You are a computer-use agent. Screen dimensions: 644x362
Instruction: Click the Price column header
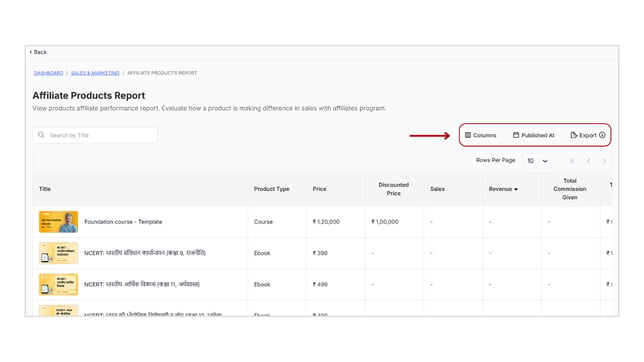click(x=320, y=189)
